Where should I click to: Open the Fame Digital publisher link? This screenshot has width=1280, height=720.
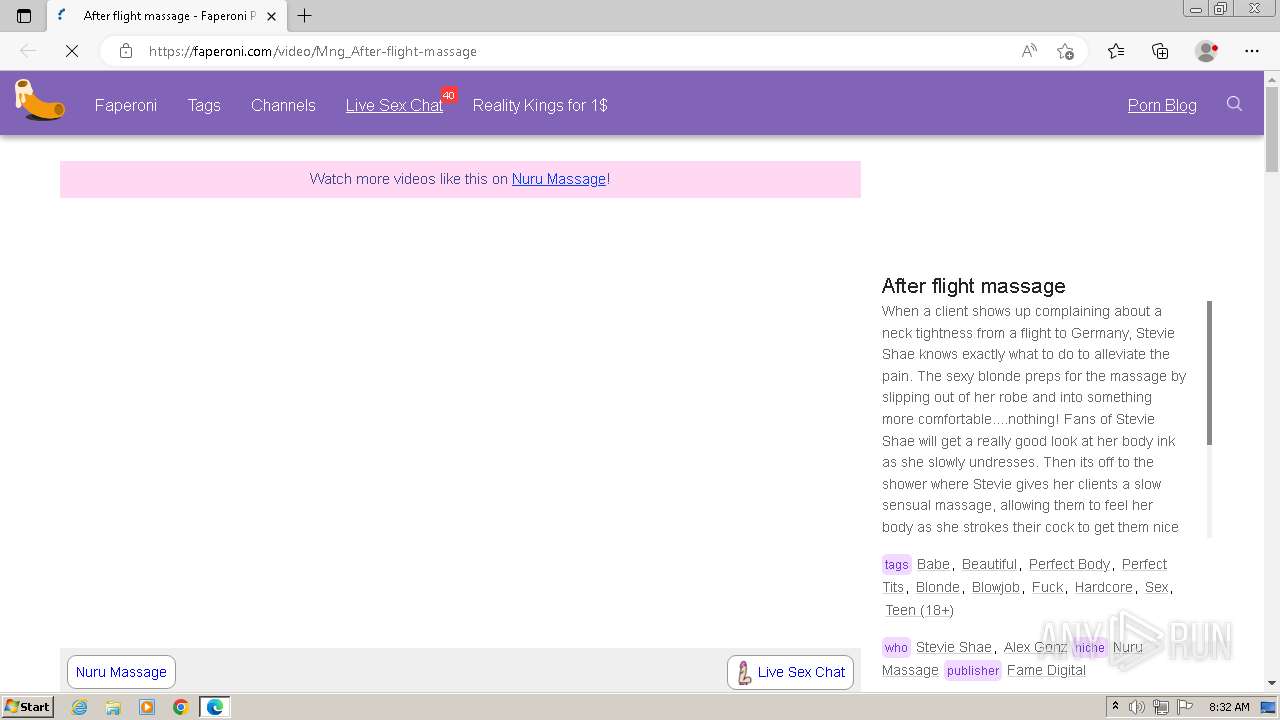click(x=1046, y=670)
